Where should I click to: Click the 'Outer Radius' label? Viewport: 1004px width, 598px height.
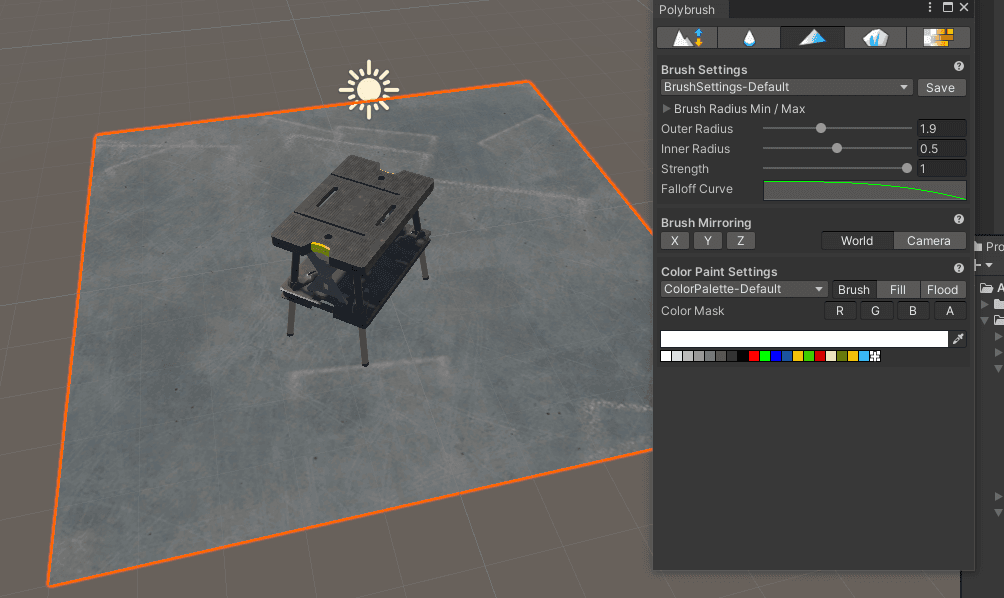pyautogui.click(x=697, y=129)
